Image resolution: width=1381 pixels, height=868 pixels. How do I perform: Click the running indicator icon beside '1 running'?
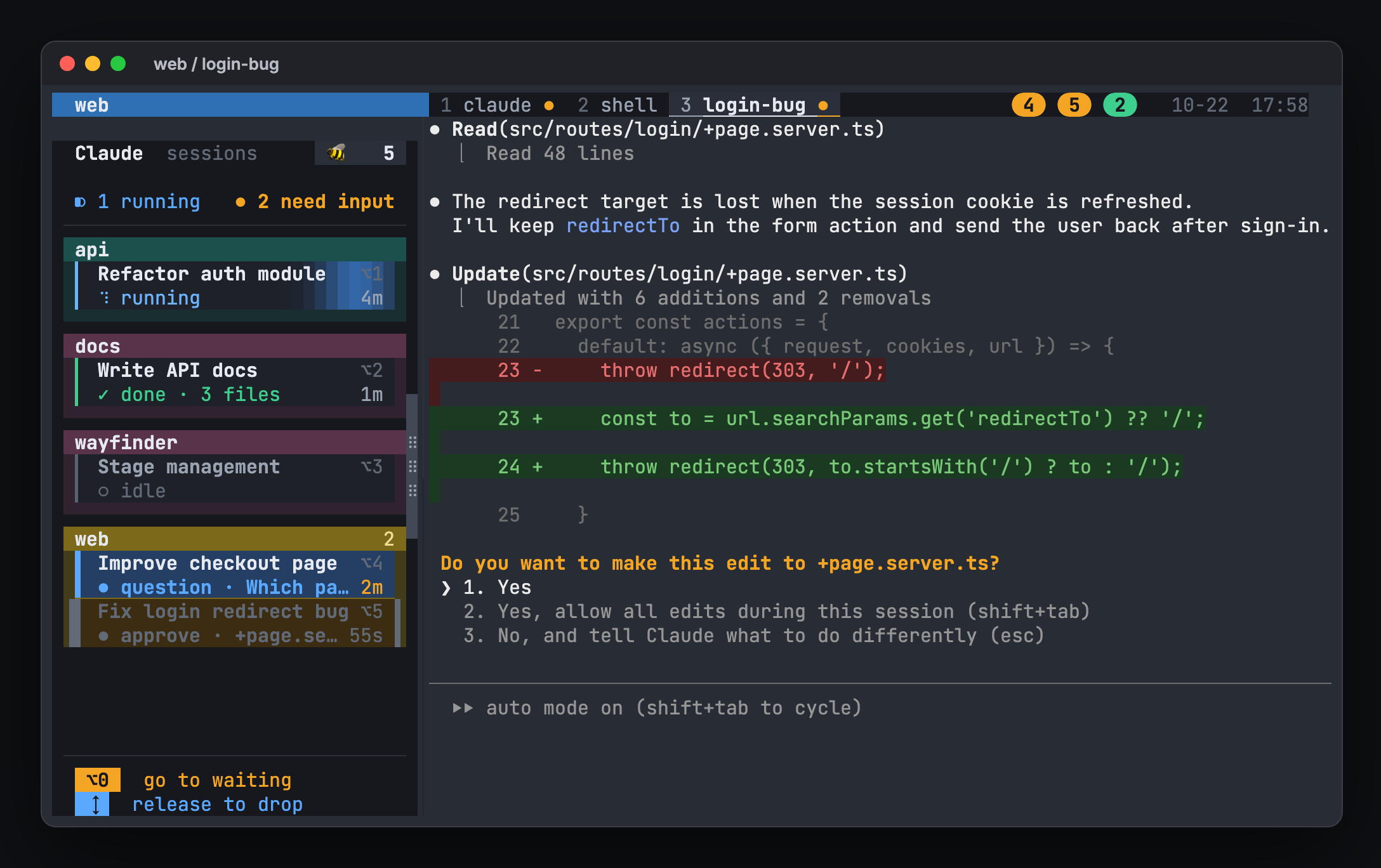pyautogui.click(x=80, y=202)
